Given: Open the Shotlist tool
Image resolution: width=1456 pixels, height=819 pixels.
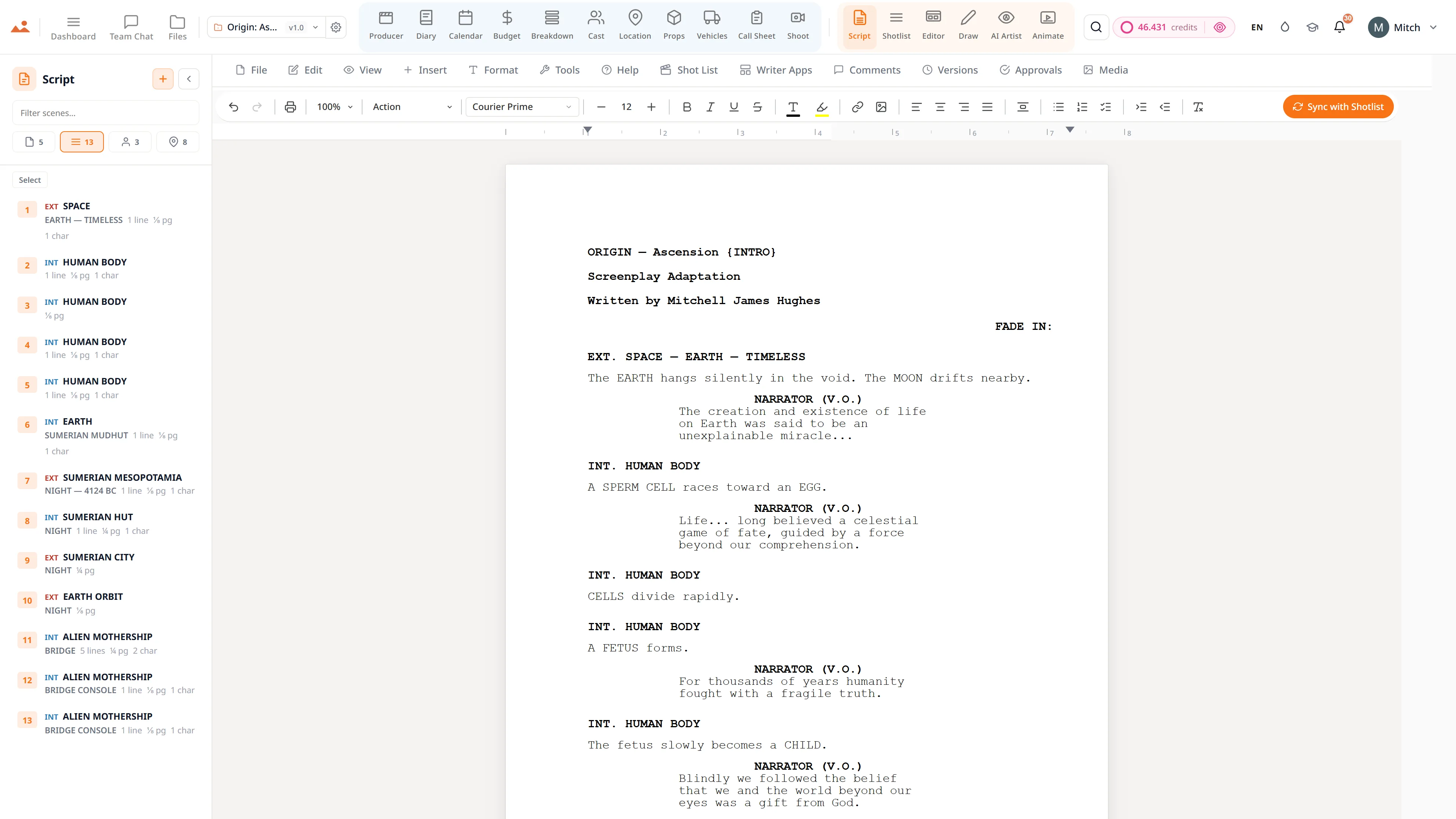Looking at the screenshot, I should (x=896, y=27).
